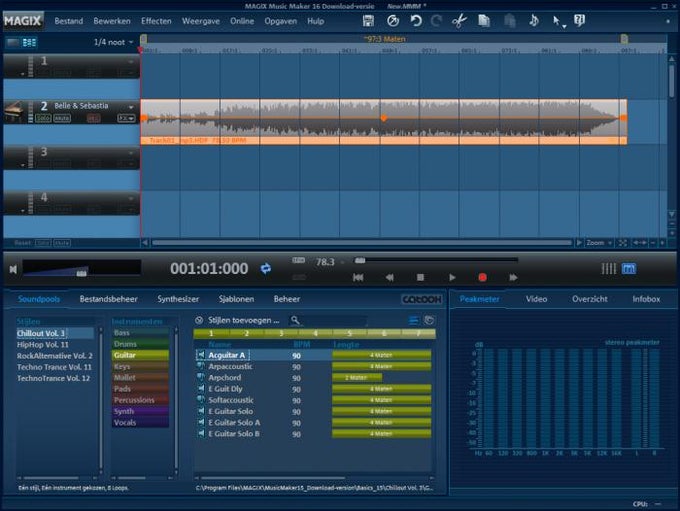Open the 1/4 noot quantize dropdown
680x511 pixels.
click(x=114, y=42)
